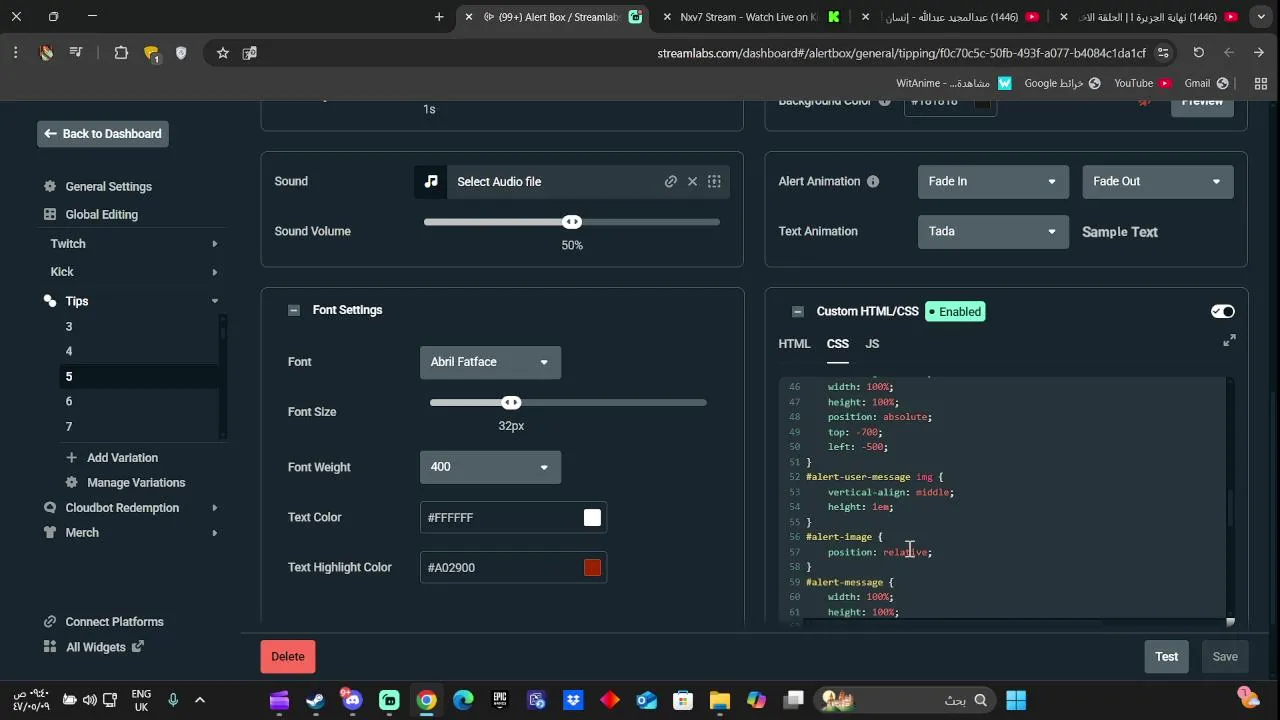Select Tips variation 6
This screenshot has width=1280, height=720.
click(x=69, y=401)
